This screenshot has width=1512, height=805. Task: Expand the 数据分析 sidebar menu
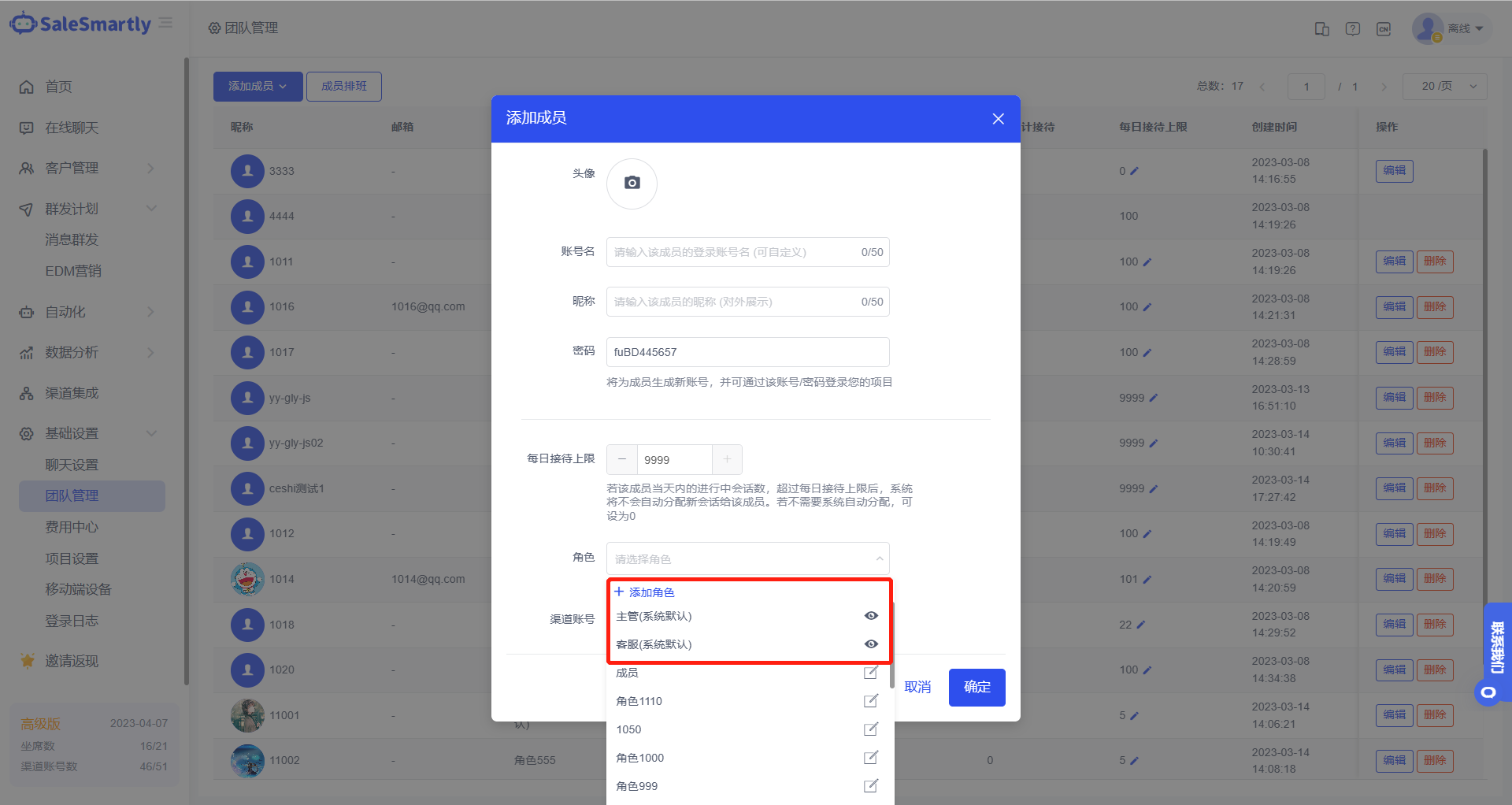coord(88,352)
